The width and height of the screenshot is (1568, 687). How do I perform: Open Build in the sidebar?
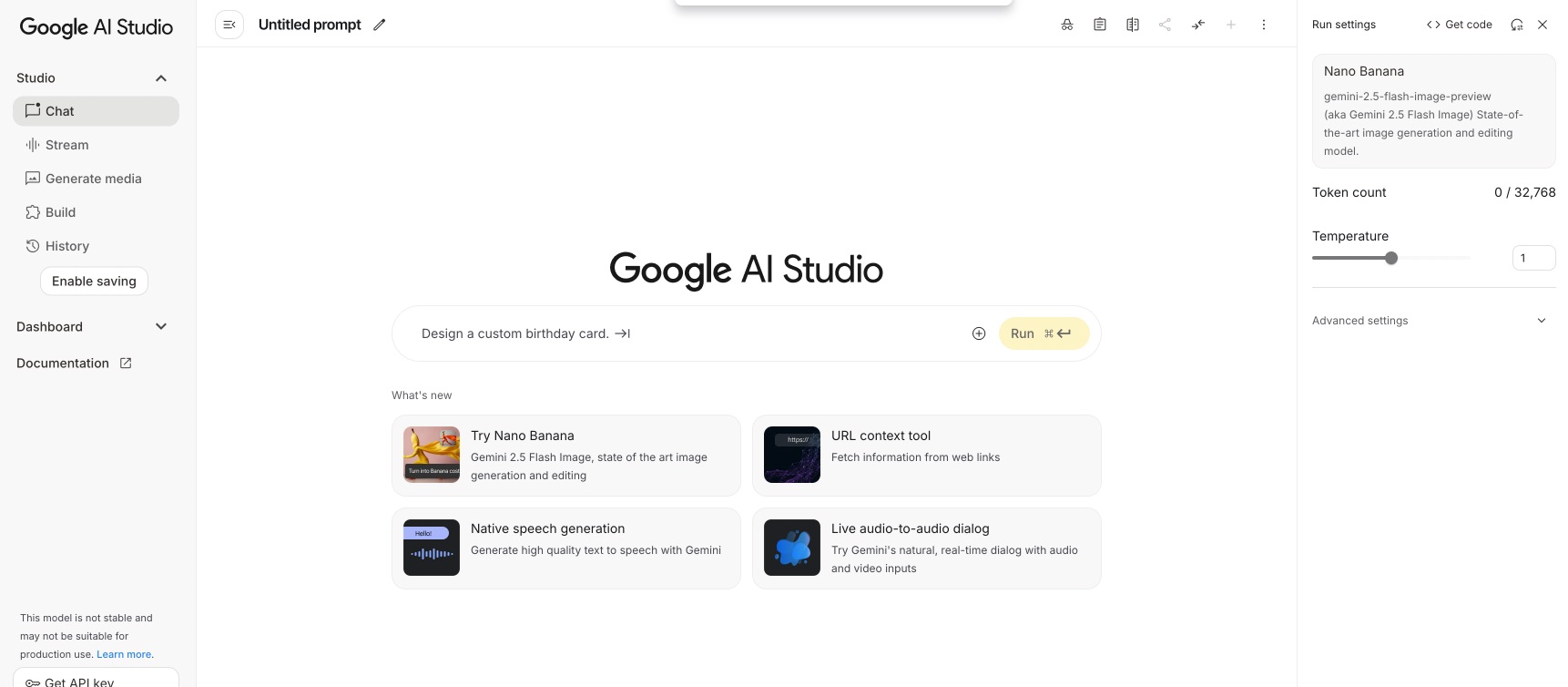(x=96, y=212)
